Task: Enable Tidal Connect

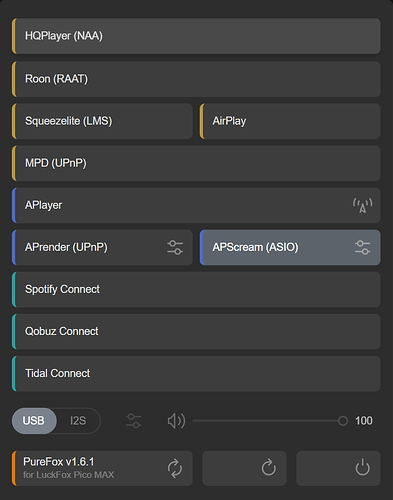Action: [196, 374]
